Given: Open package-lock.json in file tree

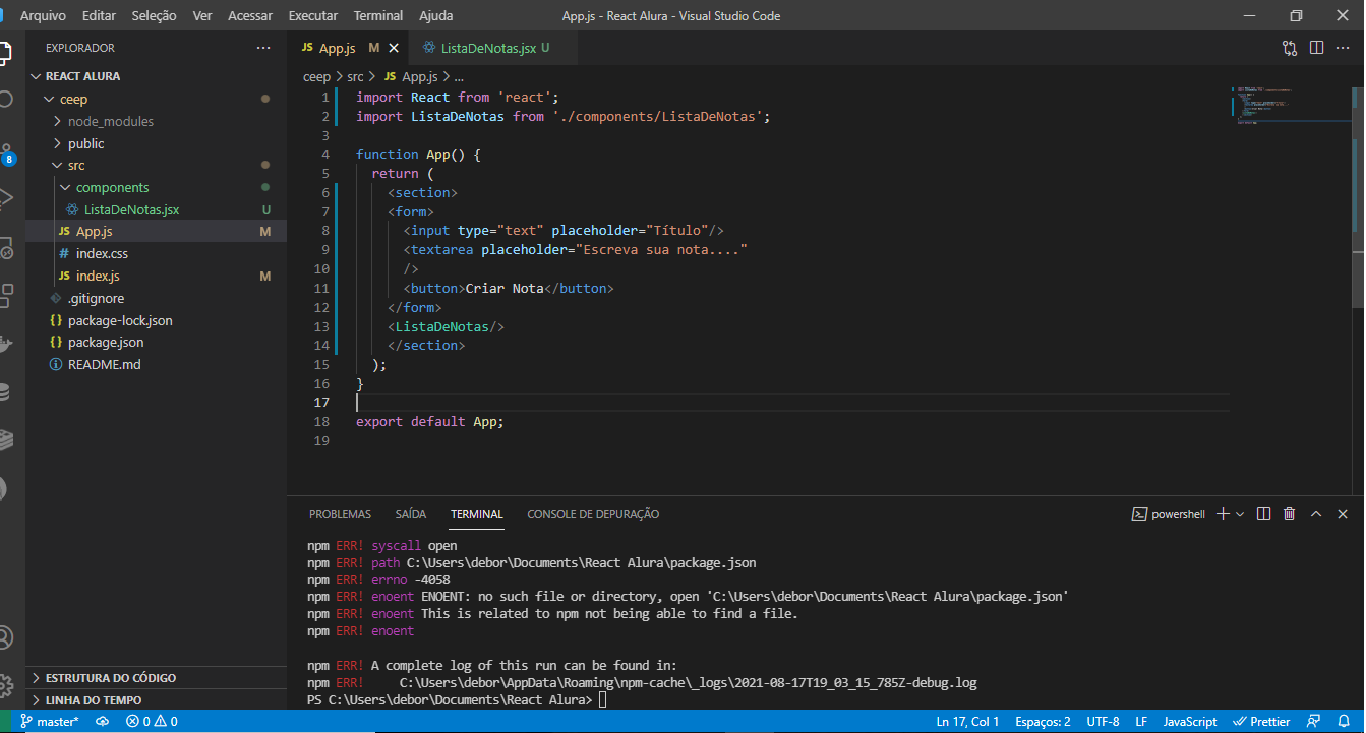Looking at the screenshot, I should pyautogui.click(x=155, y=320).
